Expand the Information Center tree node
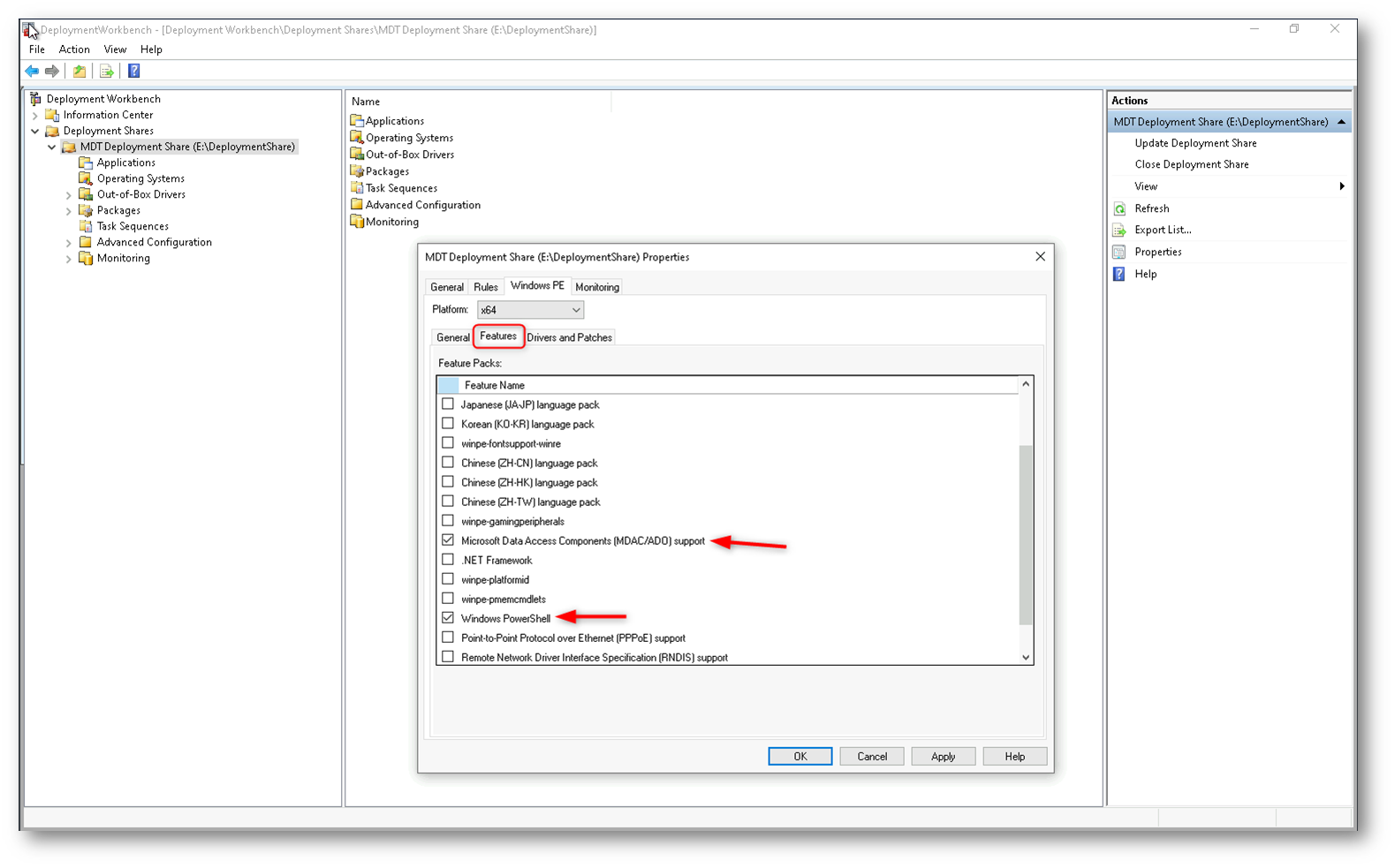 [x=35, y=116]
